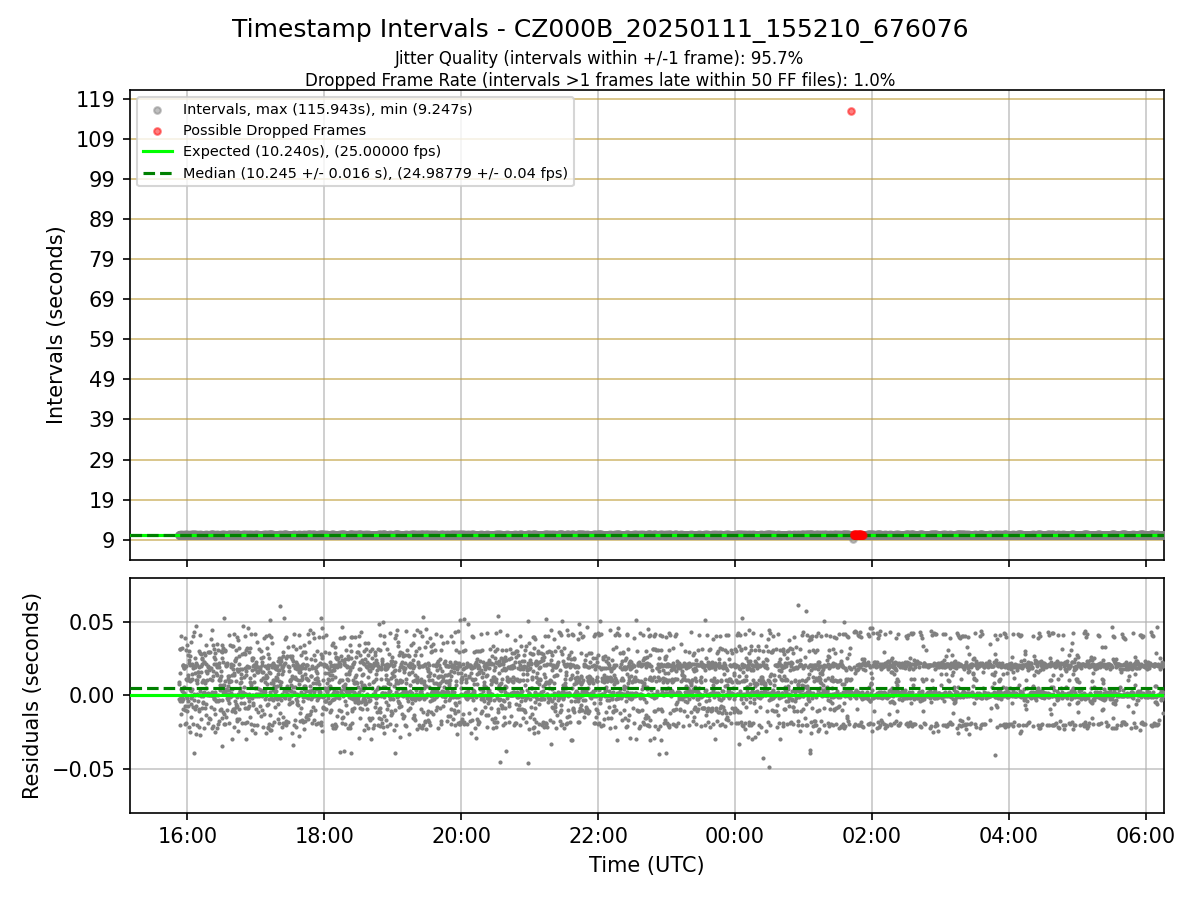Click the '22:00' x-axis tick label

pyautogui.click(x=598, y=835)
